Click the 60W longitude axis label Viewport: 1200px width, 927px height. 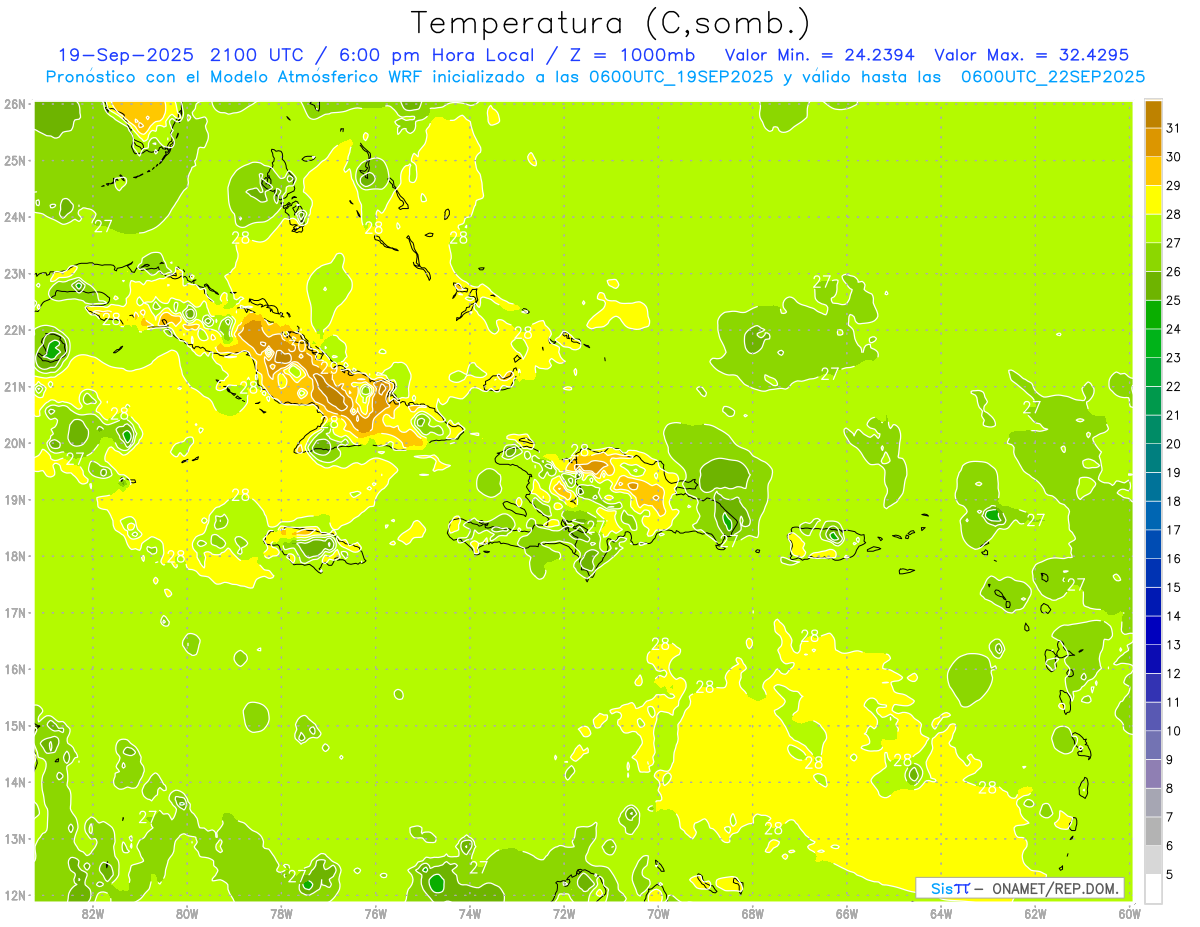(1129, 912)
